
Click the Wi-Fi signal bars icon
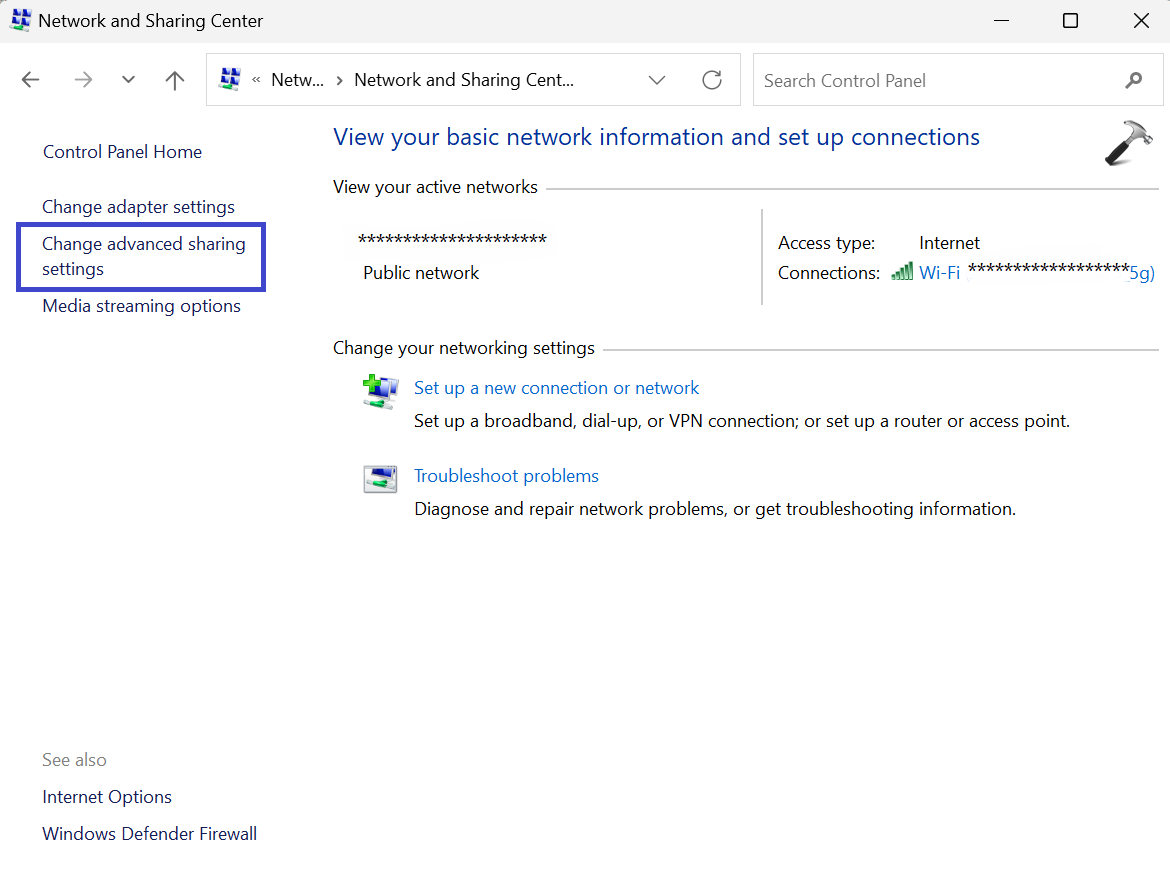click(x=902, y=272)
